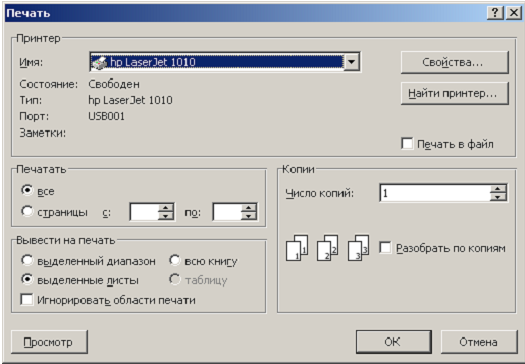
Task: Click the collate pages 3 icon
Action: (x=358, y=248)
